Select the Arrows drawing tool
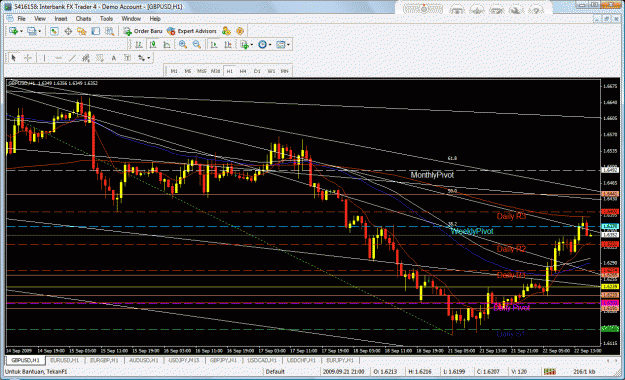The height and width of the screenshot is (380, 625). [x=141, y=58]
